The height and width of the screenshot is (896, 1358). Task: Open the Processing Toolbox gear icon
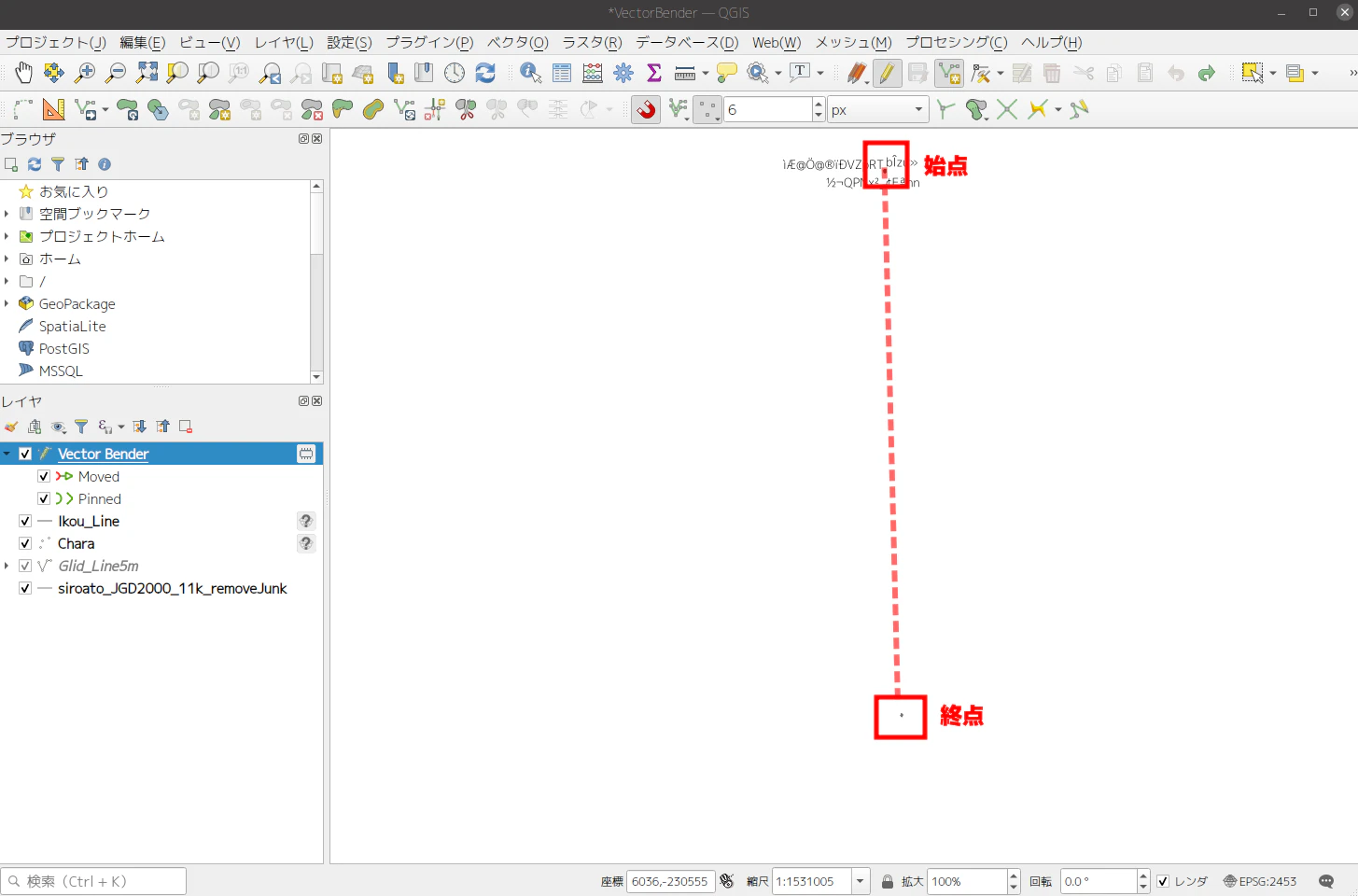623,73
